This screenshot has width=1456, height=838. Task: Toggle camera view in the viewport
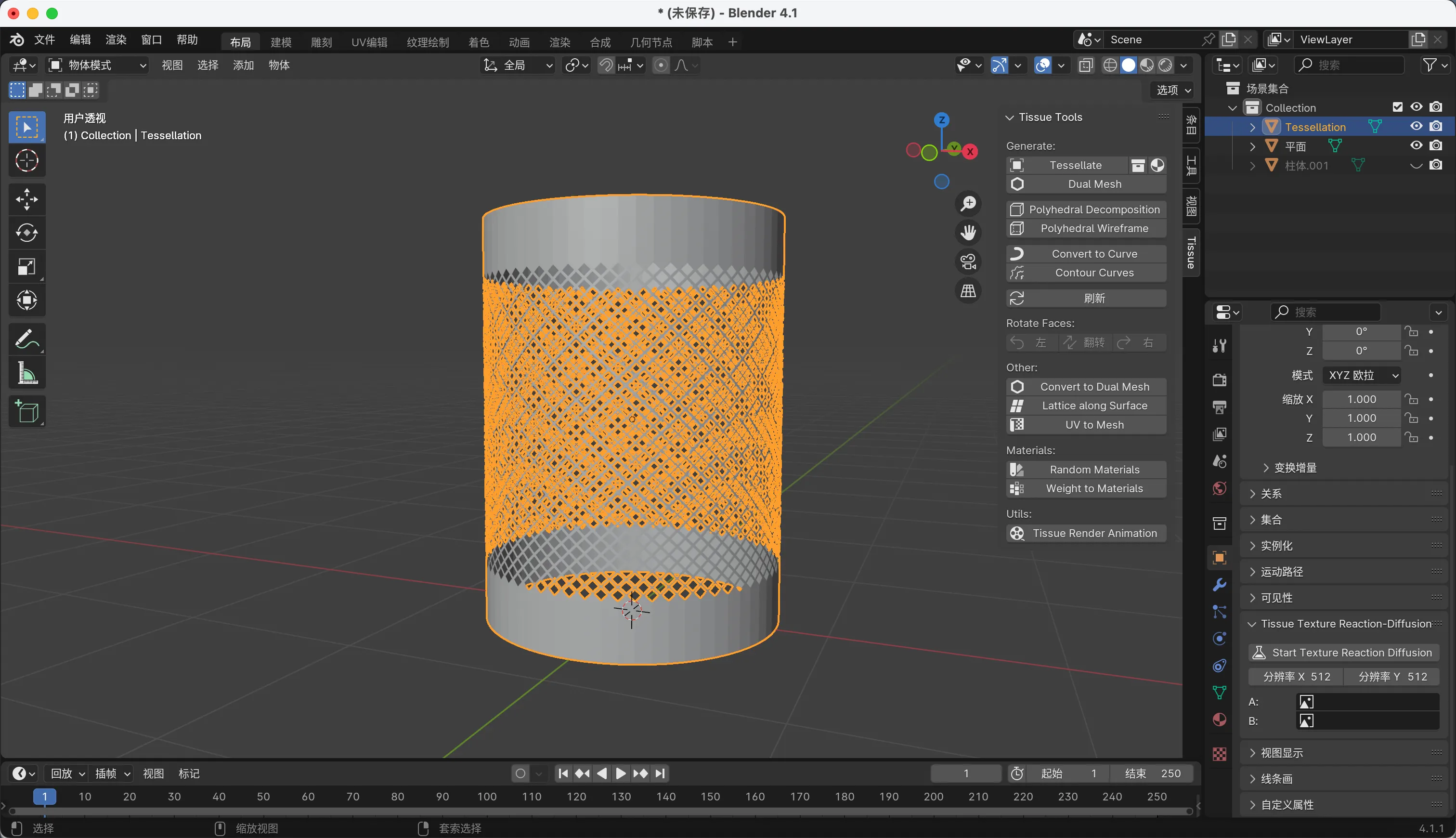(x=968, y=262)
